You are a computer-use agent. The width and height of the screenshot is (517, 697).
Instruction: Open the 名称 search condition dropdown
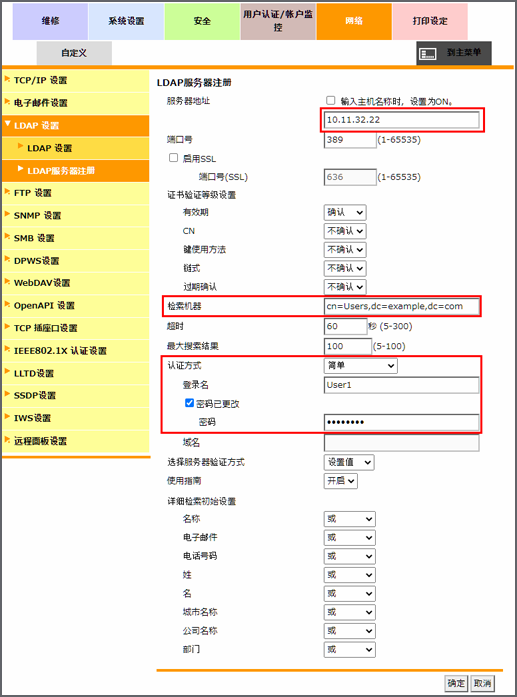click(x=350, y=519)
